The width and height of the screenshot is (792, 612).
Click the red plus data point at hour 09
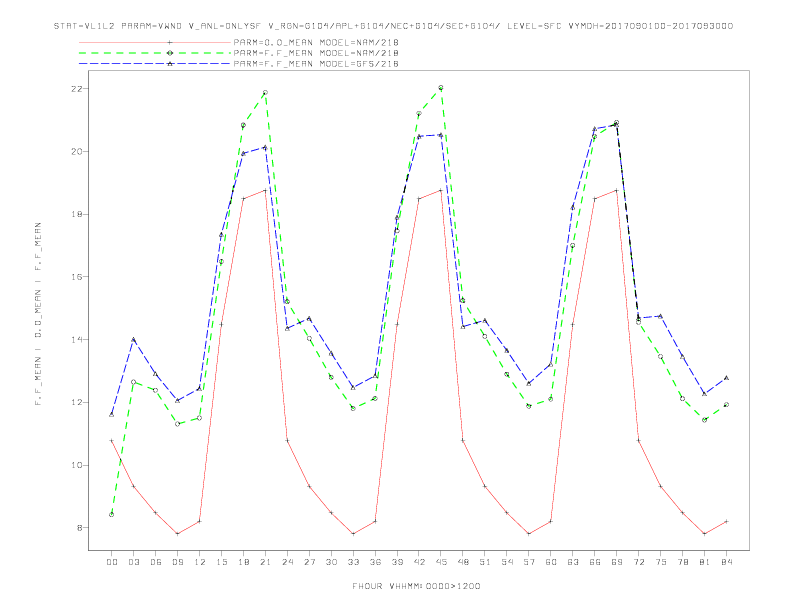pos(177,534)
